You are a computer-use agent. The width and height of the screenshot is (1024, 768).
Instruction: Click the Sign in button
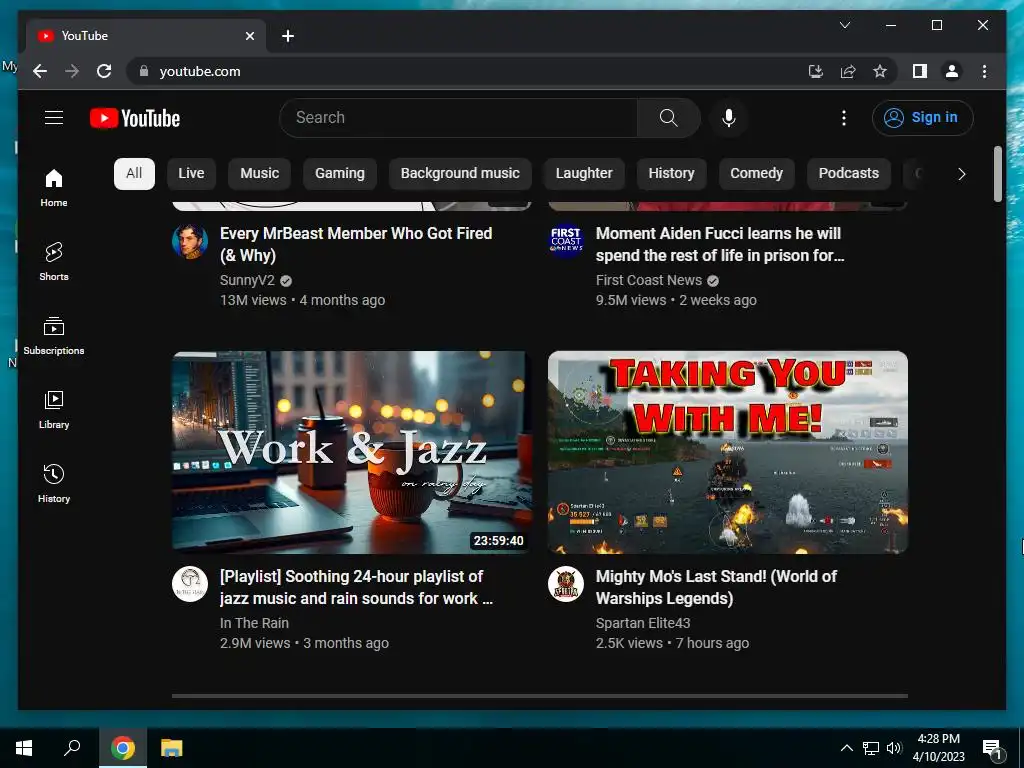point(922,118)
